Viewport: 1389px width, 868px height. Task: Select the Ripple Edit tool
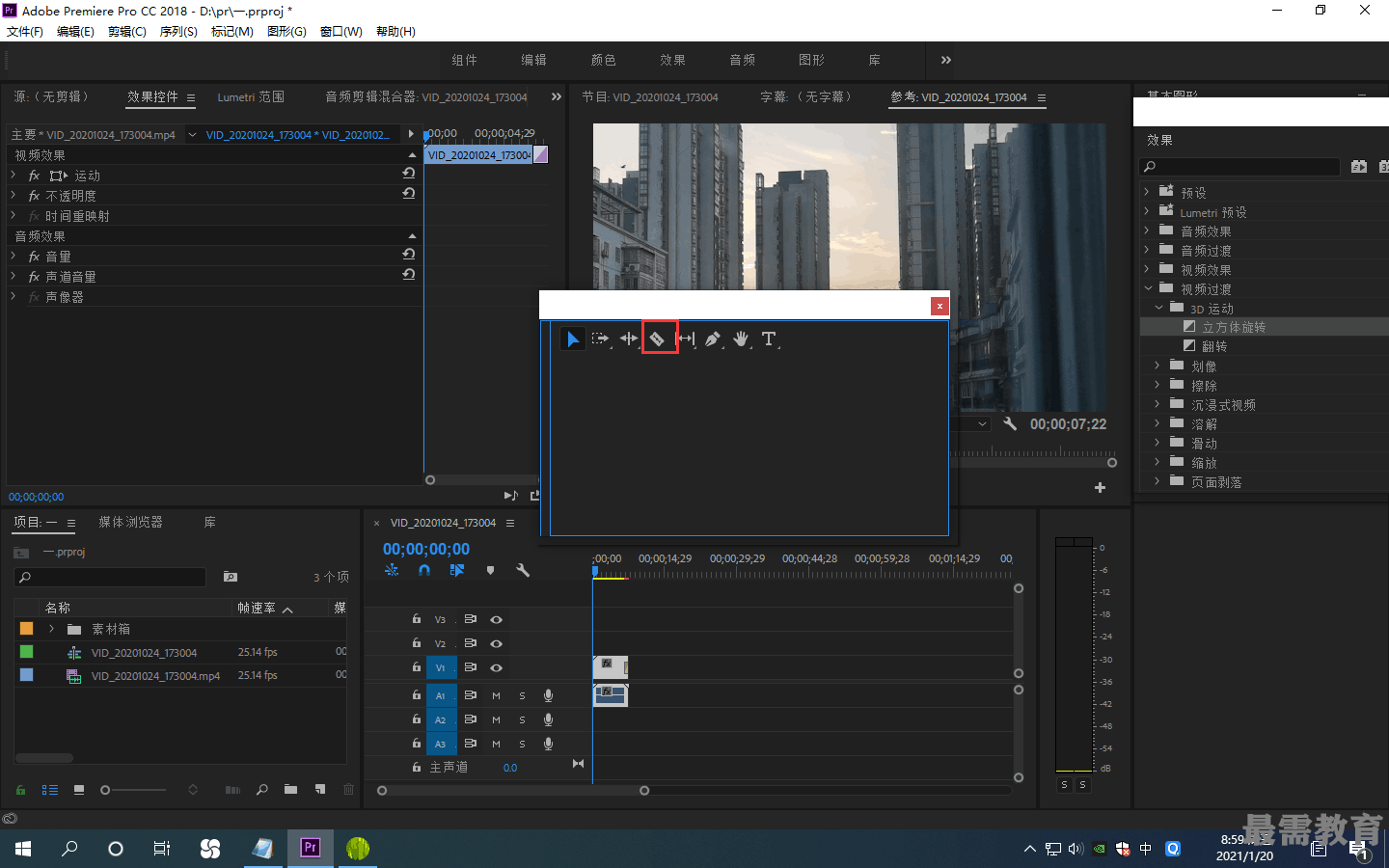tap(629, 339)
